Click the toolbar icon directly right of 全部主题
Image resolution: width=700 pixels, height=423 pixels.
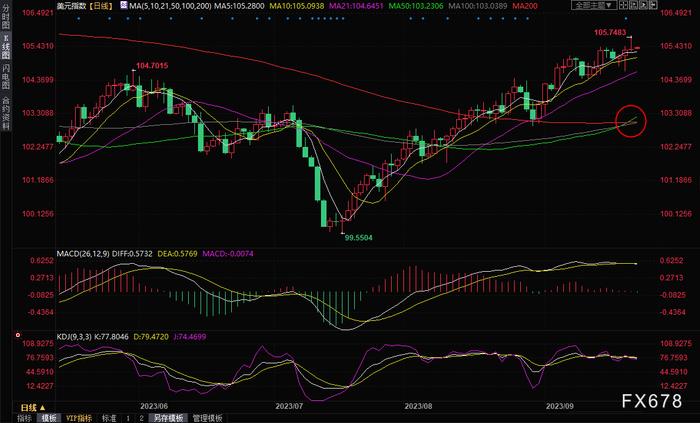[x=624, y=5]
